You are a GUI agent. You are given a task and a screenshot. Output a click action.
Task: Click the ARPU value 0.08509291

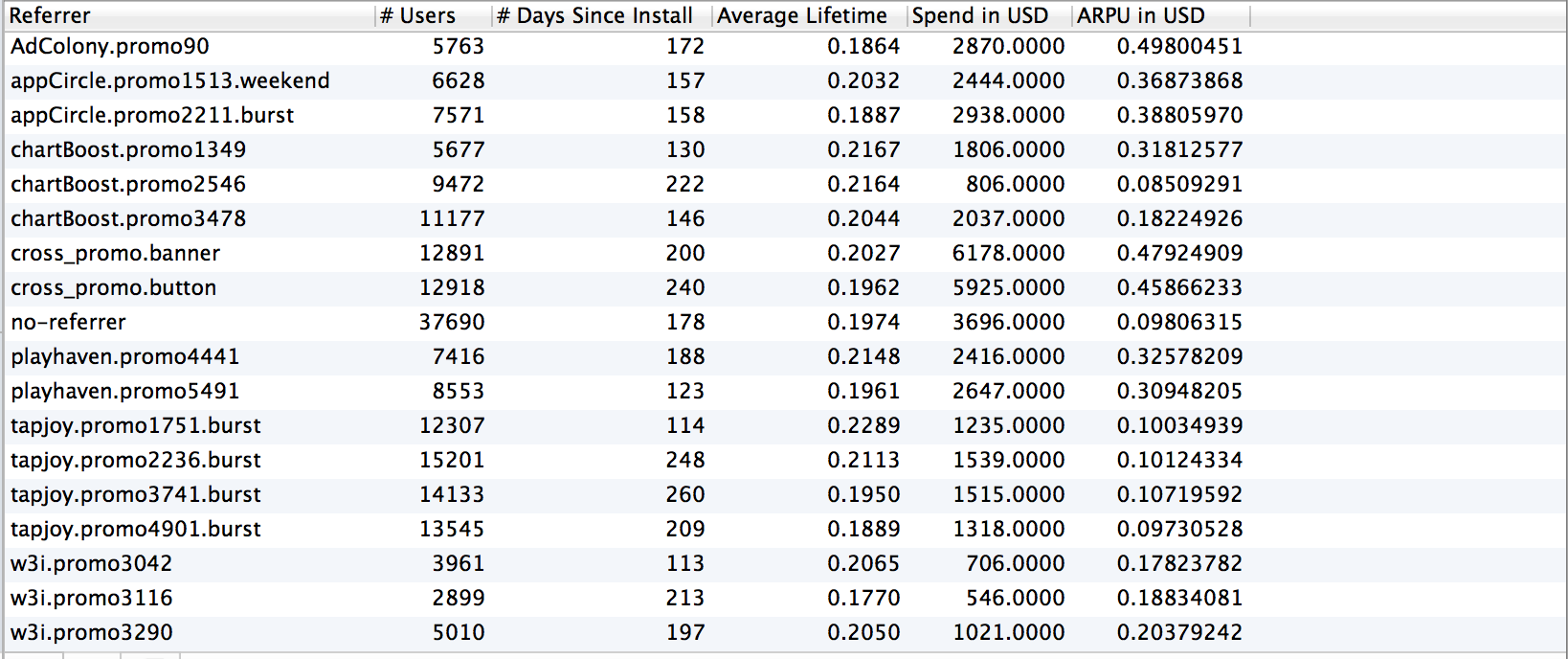(1179, 184)
